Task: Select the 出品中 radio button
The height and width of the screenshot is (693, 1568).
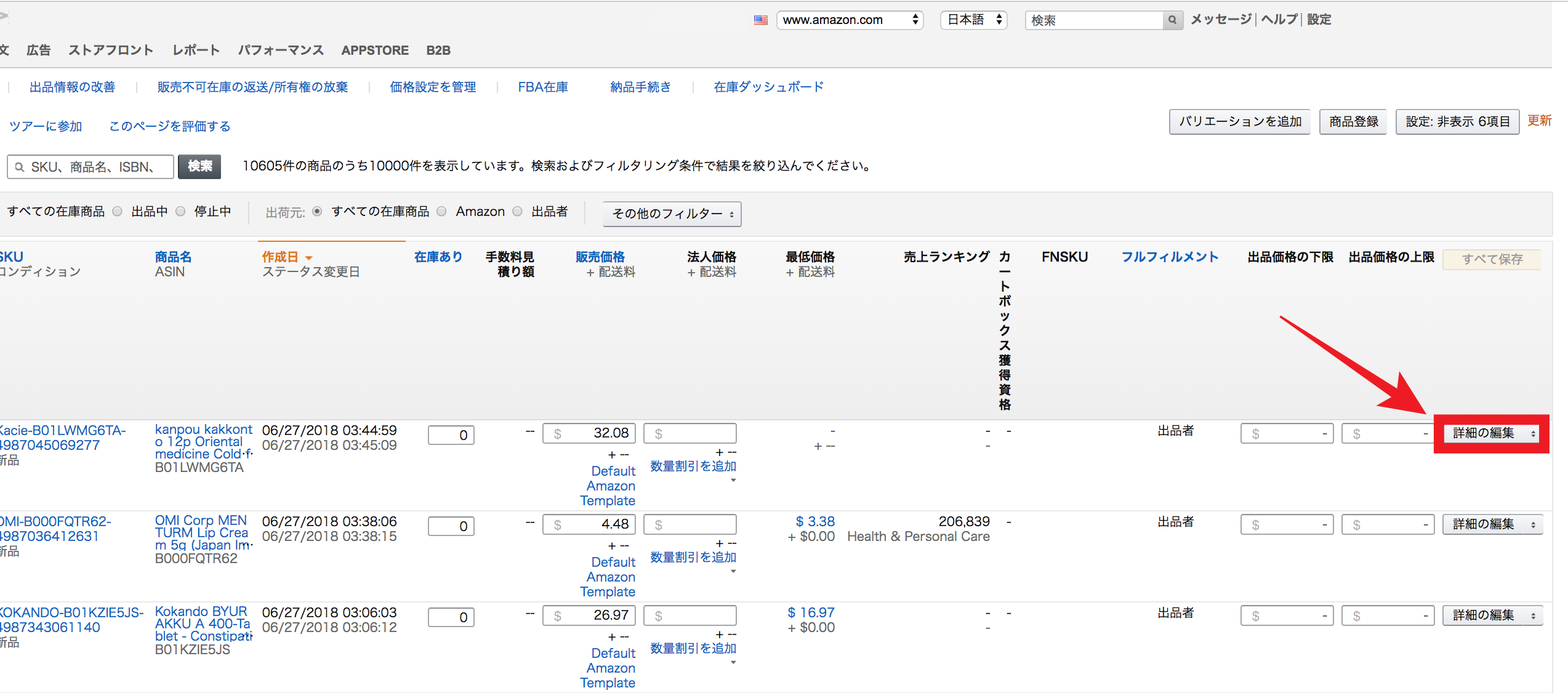Action: pos(118,212)
